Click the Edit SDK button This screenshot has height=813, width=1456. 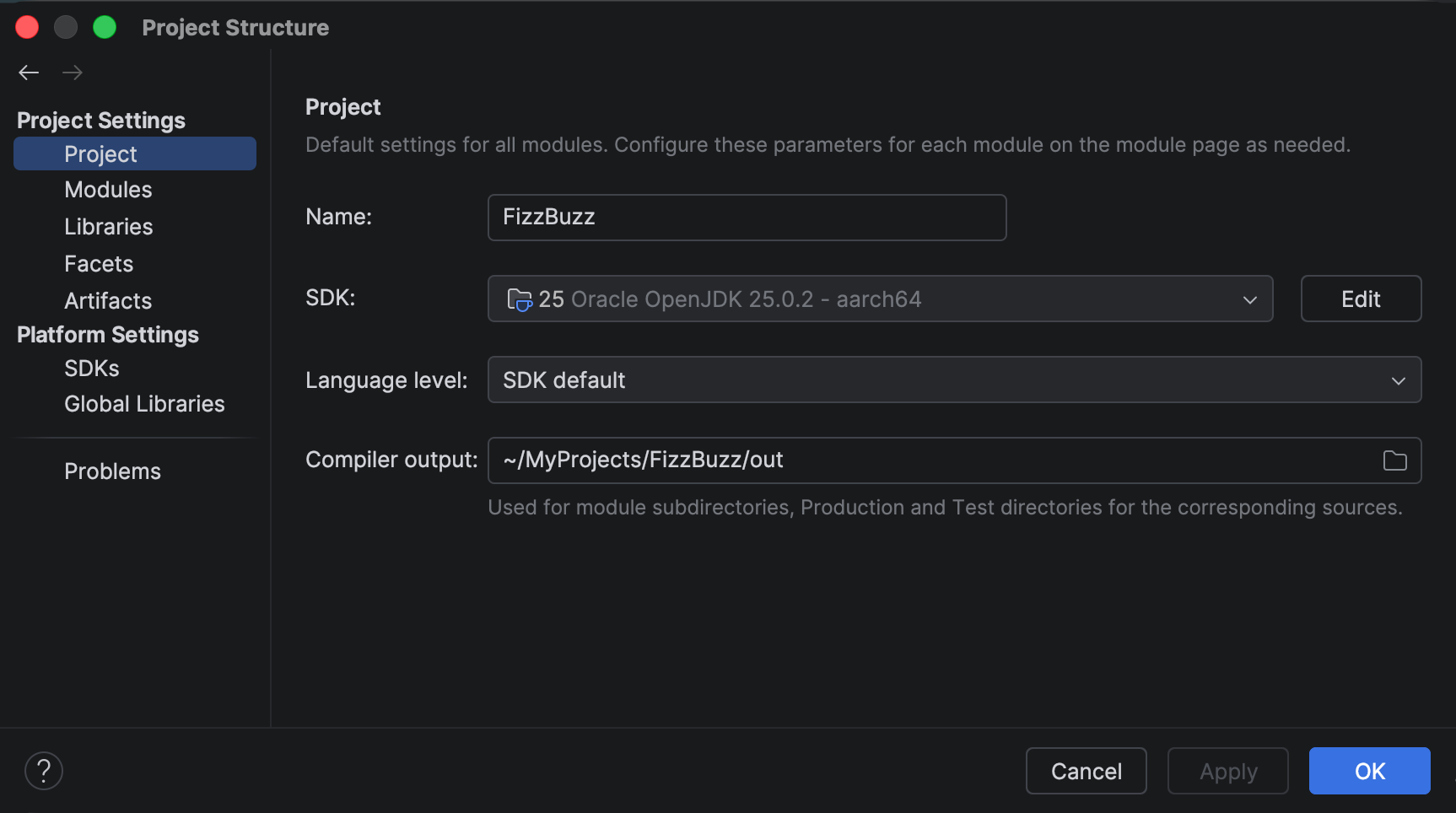point(1361,299)
